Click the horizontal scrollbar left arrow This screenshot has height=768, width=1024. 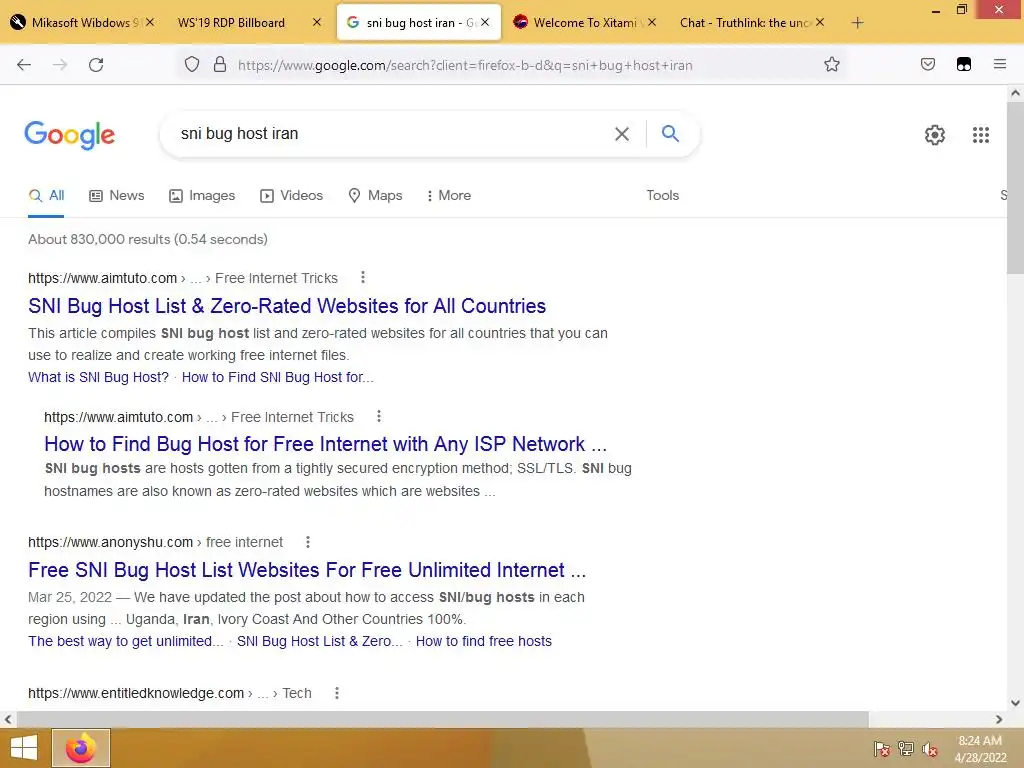[x=8, y=719]
